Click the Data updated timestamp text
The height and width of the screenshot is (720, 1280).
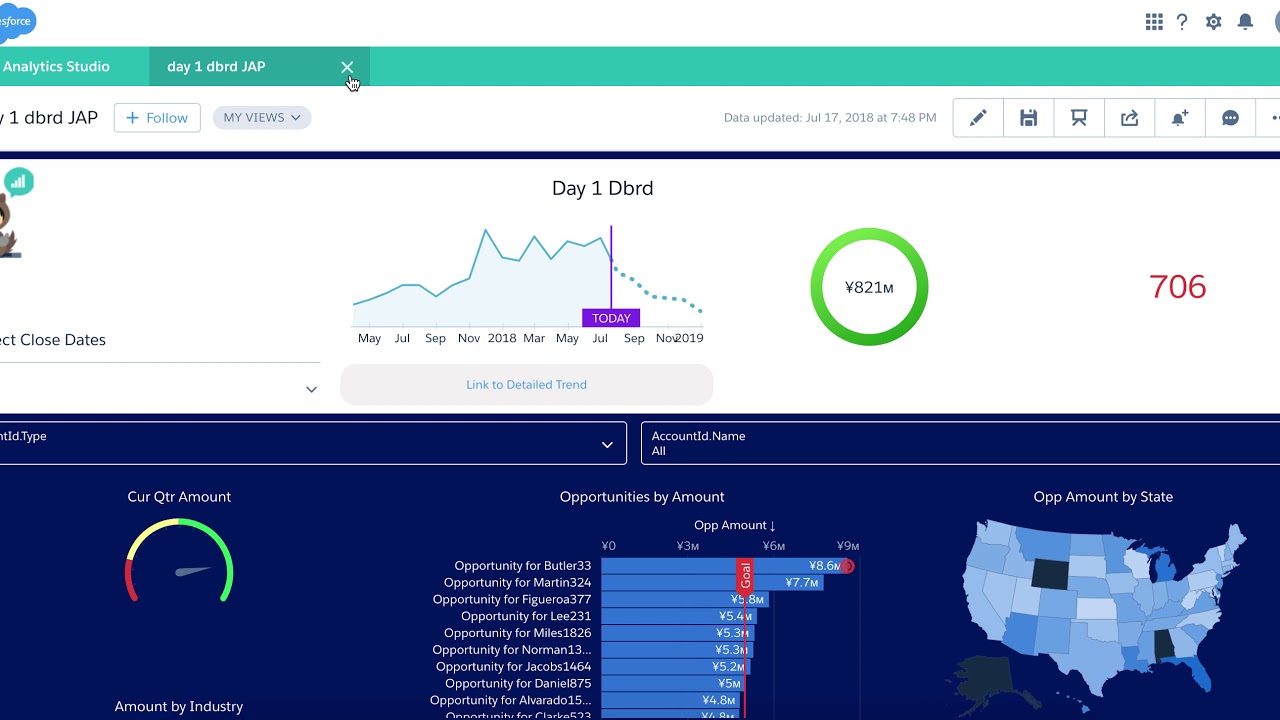[830, 118]
